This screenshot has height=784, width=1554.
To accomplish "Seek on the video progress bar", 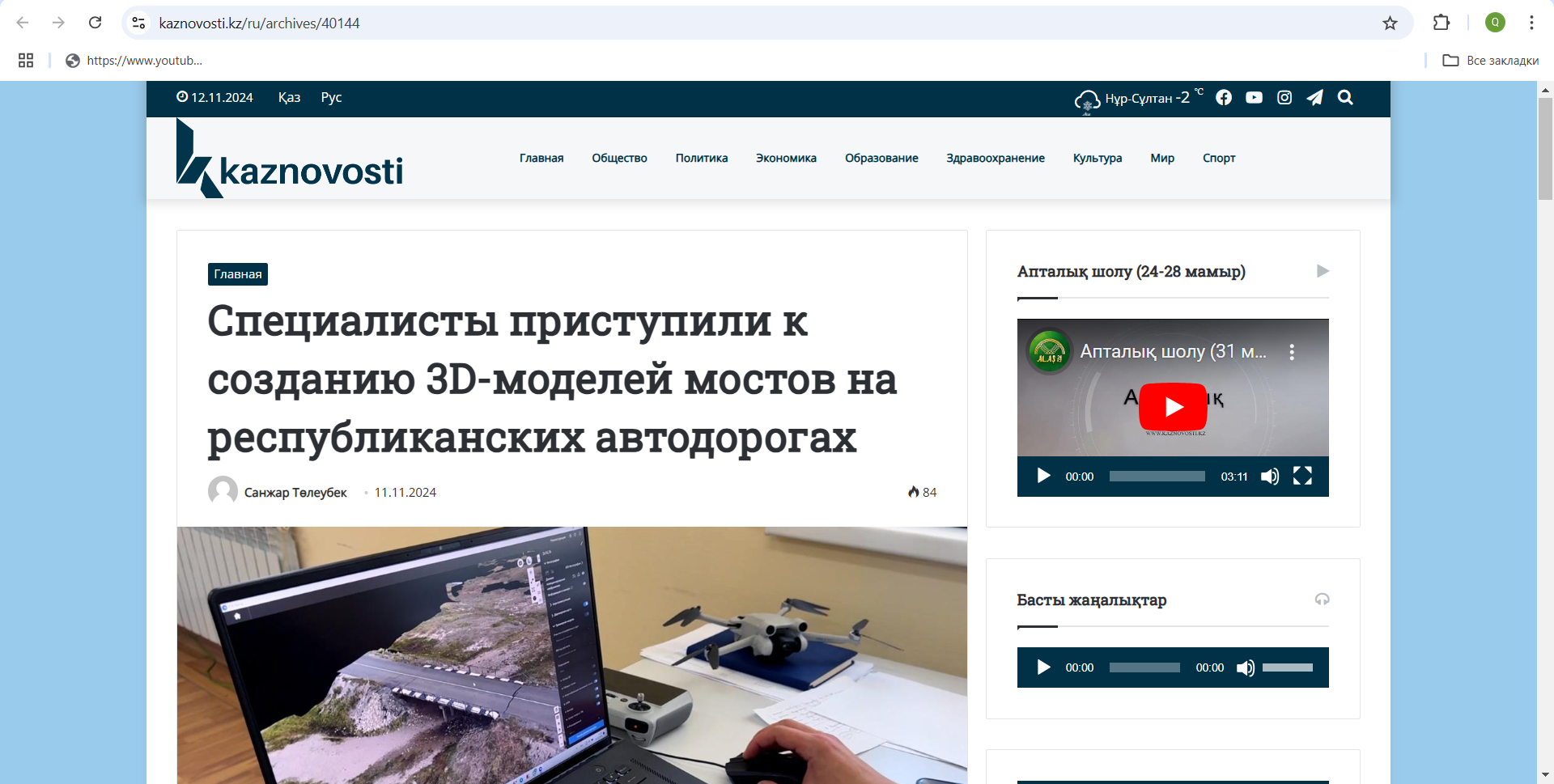I will pyautogui.click(x=1157, y=476).
